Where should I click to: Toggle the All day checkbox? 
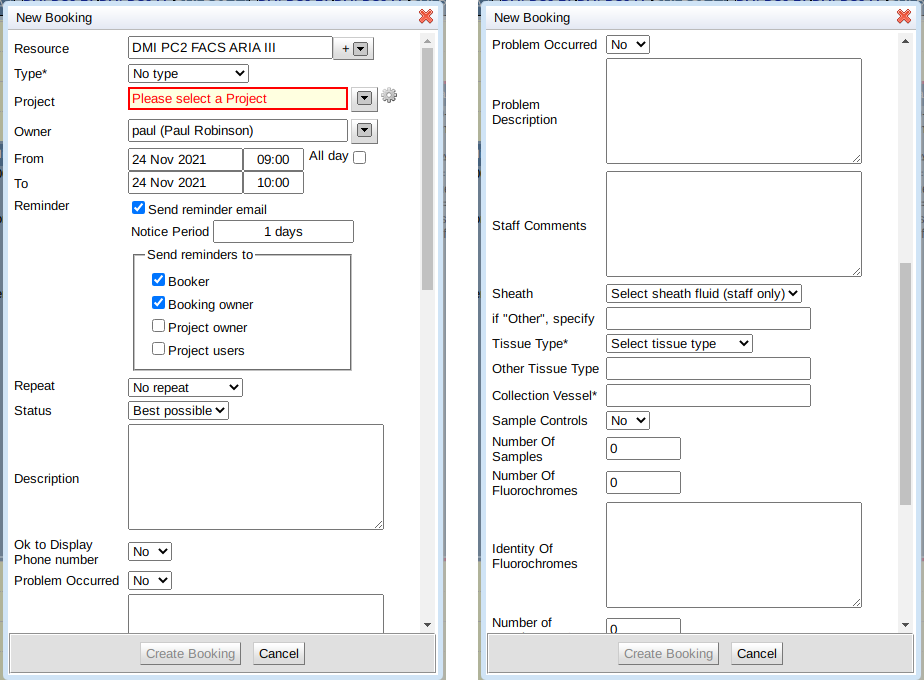click(360, 157)
